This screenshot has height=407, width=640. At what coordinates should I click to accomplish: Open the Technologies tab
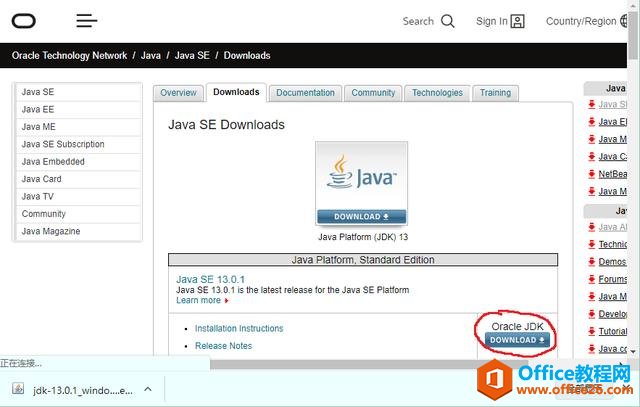tap(437, 93)
